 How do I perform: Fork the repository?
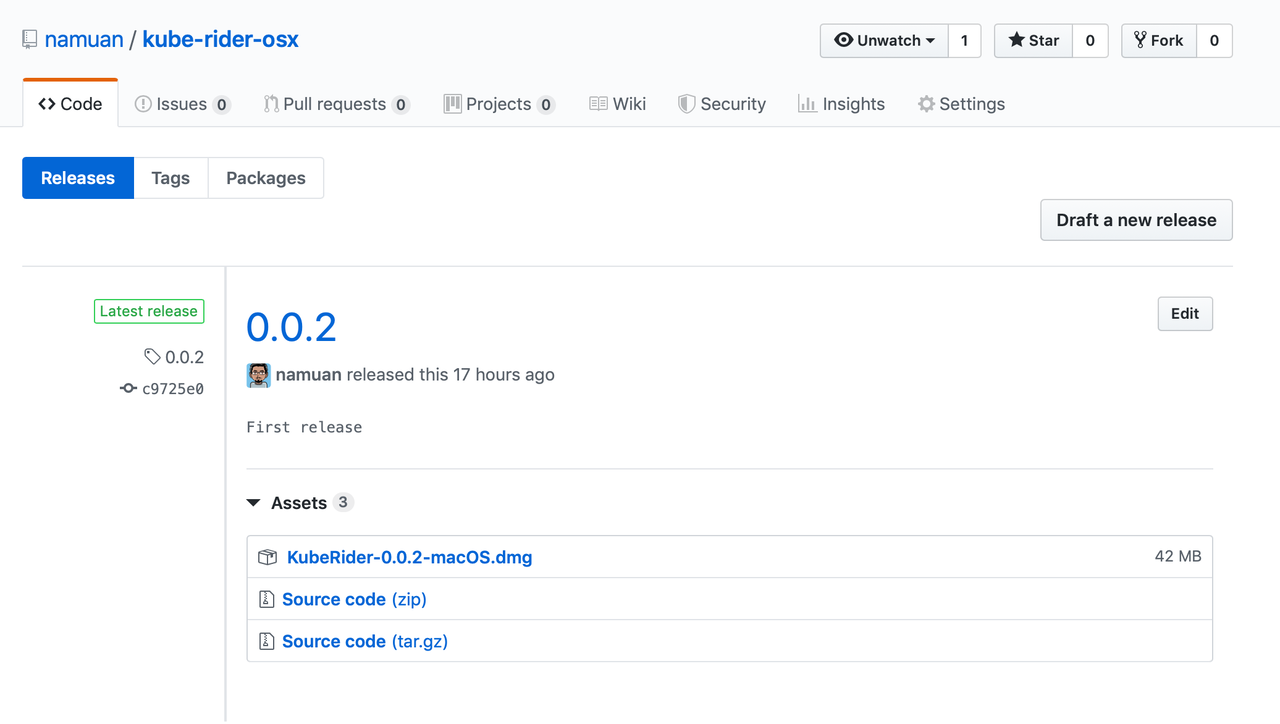tap(1158, 40)
